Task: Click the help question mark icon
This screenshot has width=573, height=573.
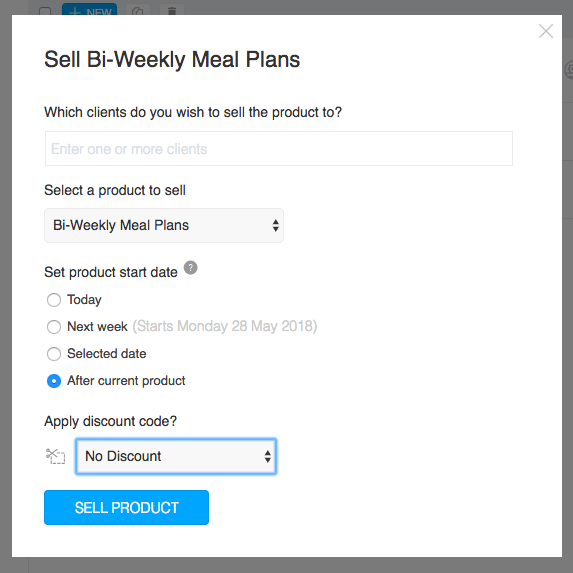Action: point(190,267)
